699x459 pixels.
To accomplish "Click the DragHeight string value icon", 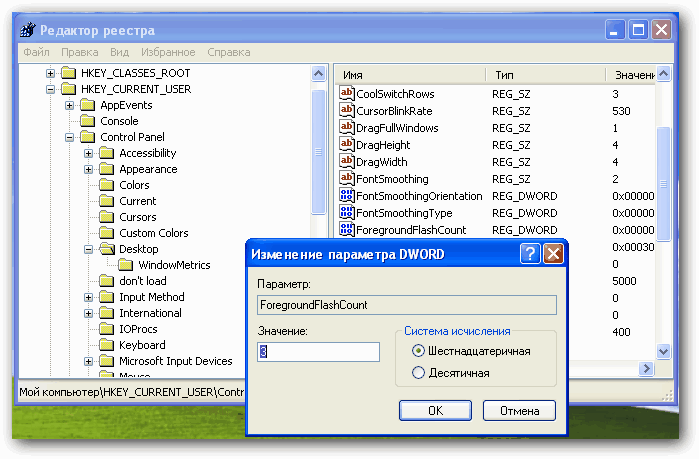I will [x=346, y=144].
